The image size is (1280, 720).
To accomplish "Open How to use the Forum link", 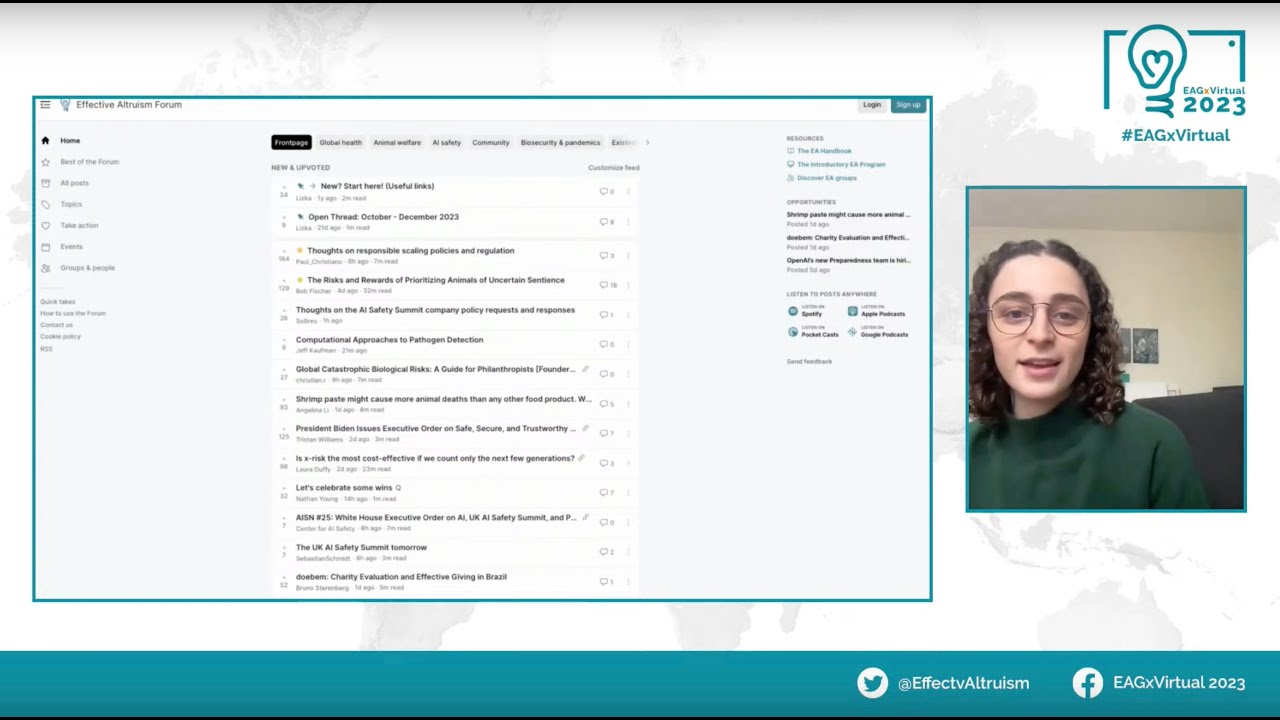I will click(73, 314).
